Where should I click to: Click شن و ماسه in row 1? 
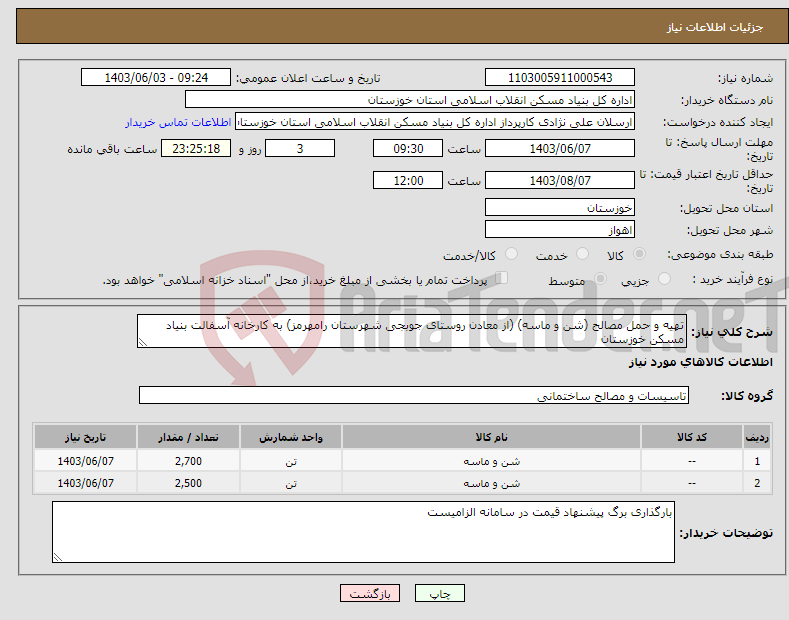coord(491,461)
